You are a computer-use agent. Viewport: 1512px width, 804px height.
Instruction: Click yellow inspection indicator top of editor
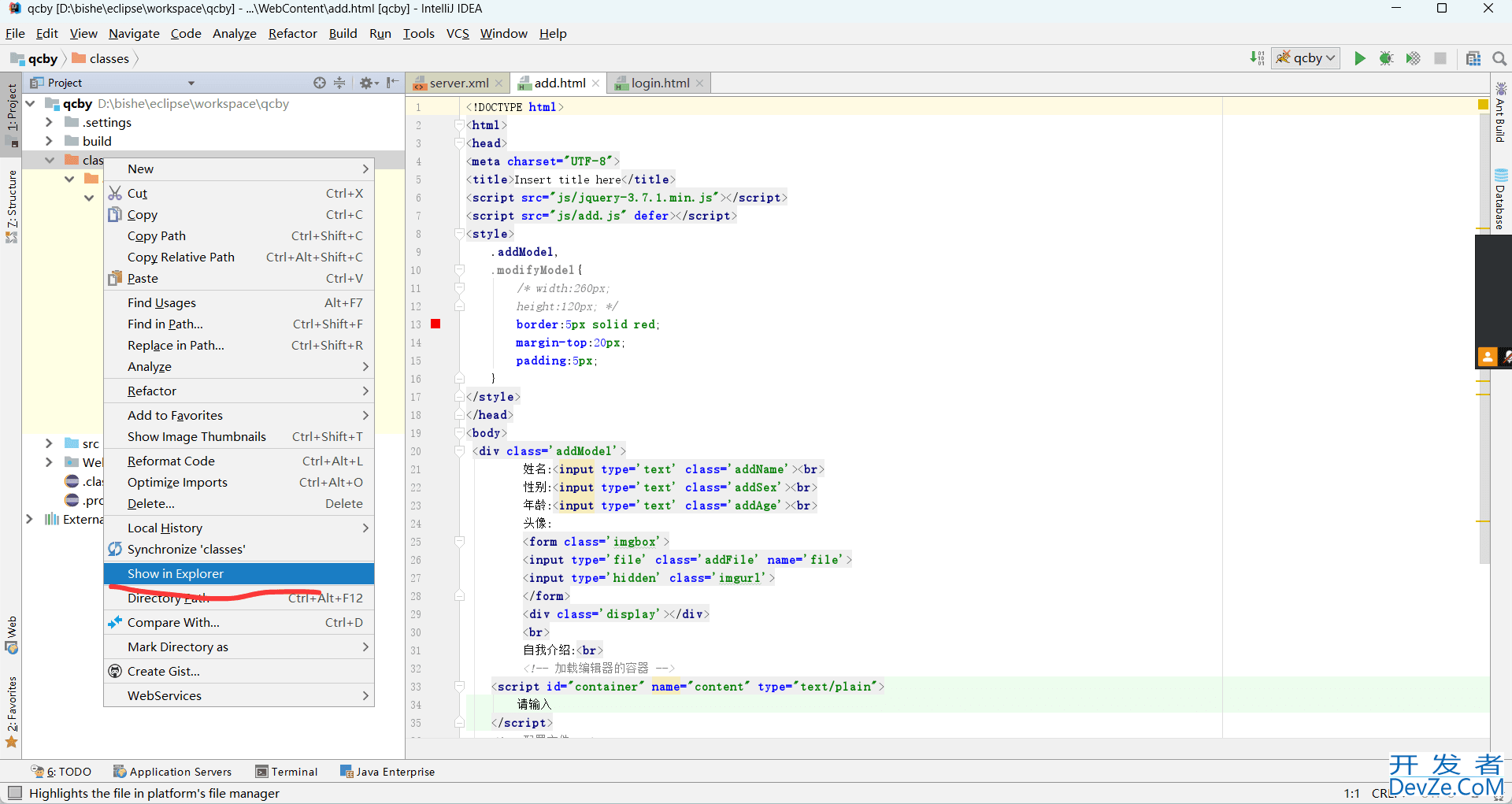coord(1483,105)
